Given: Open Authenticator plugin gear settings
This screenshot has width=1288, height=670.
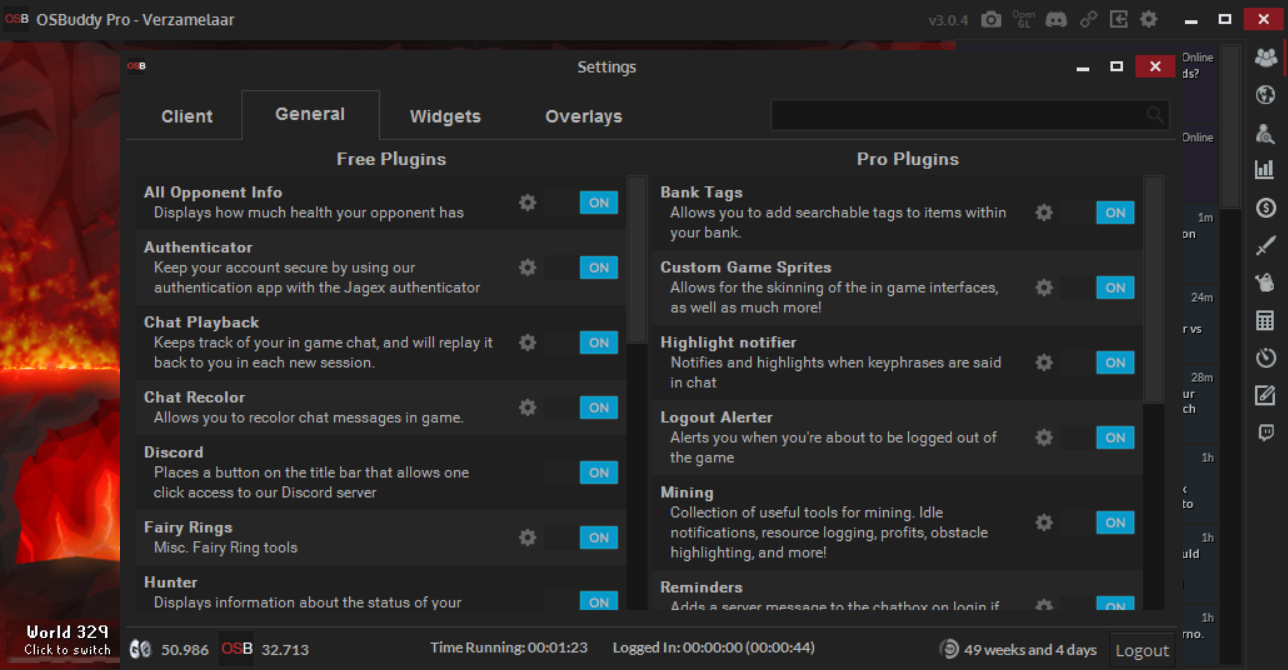Looking at the screenshot, I should pyautogui.click(x=528, y=268).
